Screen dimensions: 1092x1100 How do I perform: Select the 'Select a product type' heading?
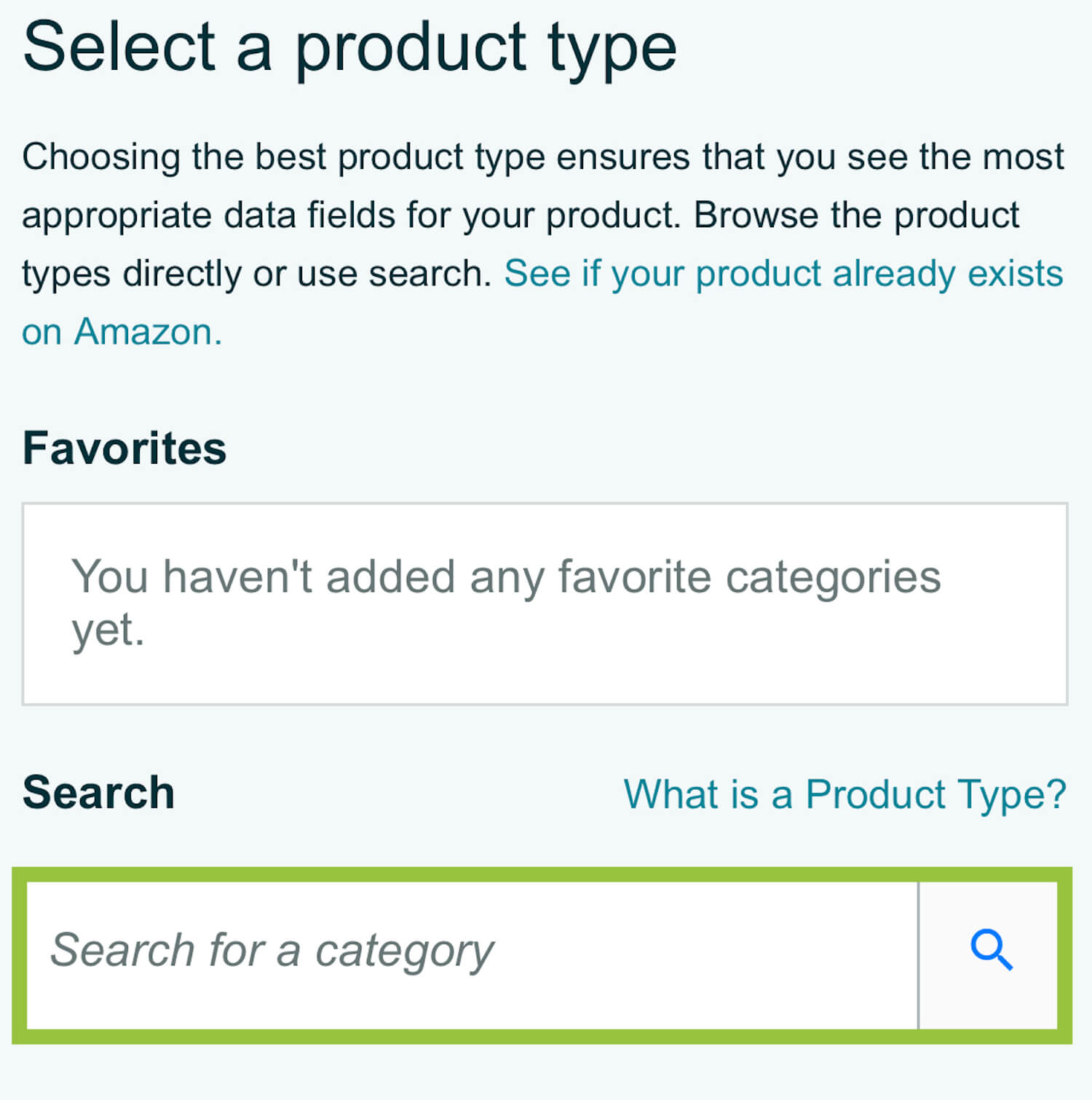pyautogui.click(x=349, y=47)
